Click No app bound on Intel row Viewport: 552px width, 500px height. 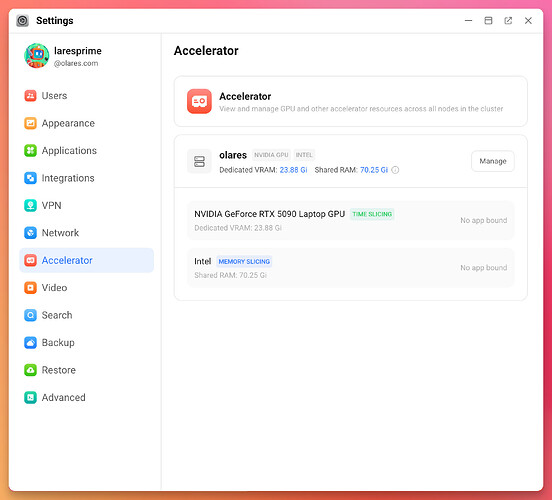tap(484, 268)
